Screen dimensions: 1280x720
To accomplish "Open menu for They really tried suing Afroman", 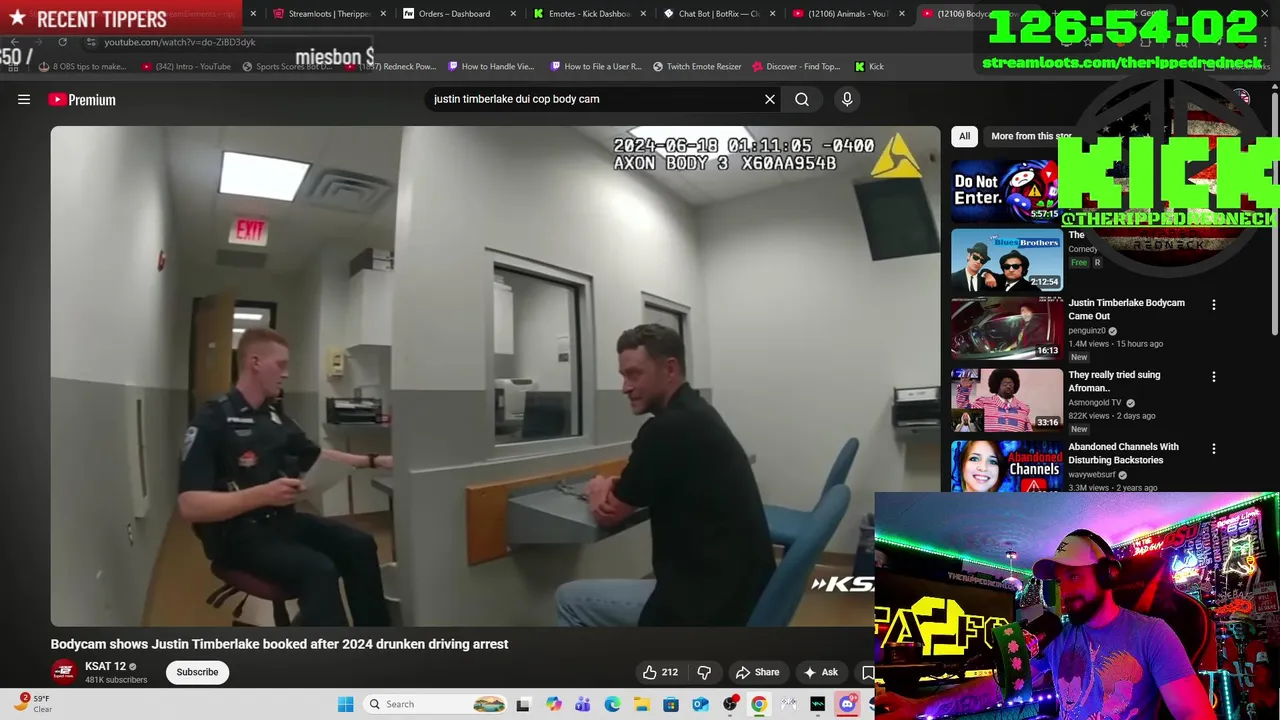I will pos(1214,376).
